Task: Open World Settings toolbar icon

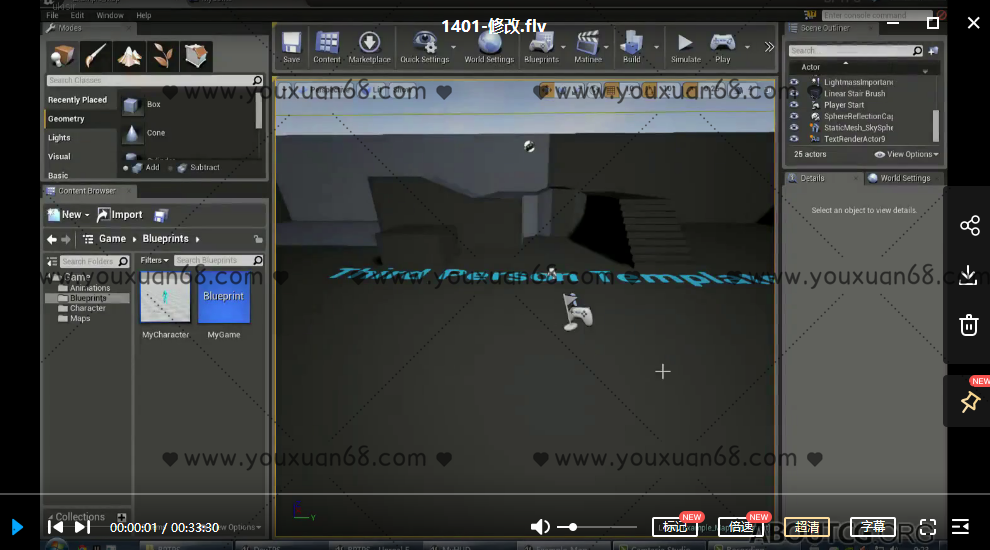Action: [489, 47]
